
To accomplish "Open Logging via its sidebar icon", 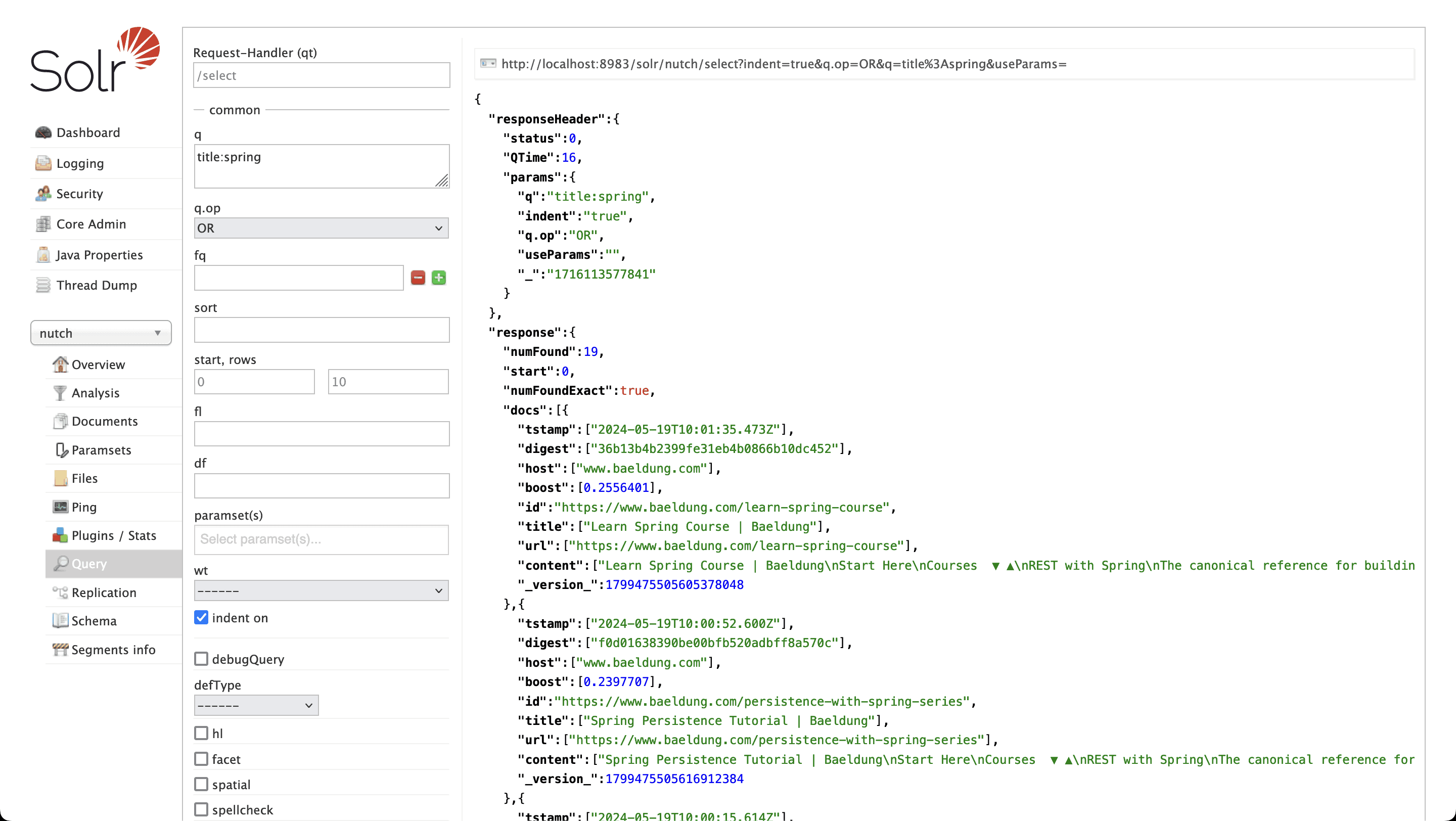I will (x=43, y=163).
